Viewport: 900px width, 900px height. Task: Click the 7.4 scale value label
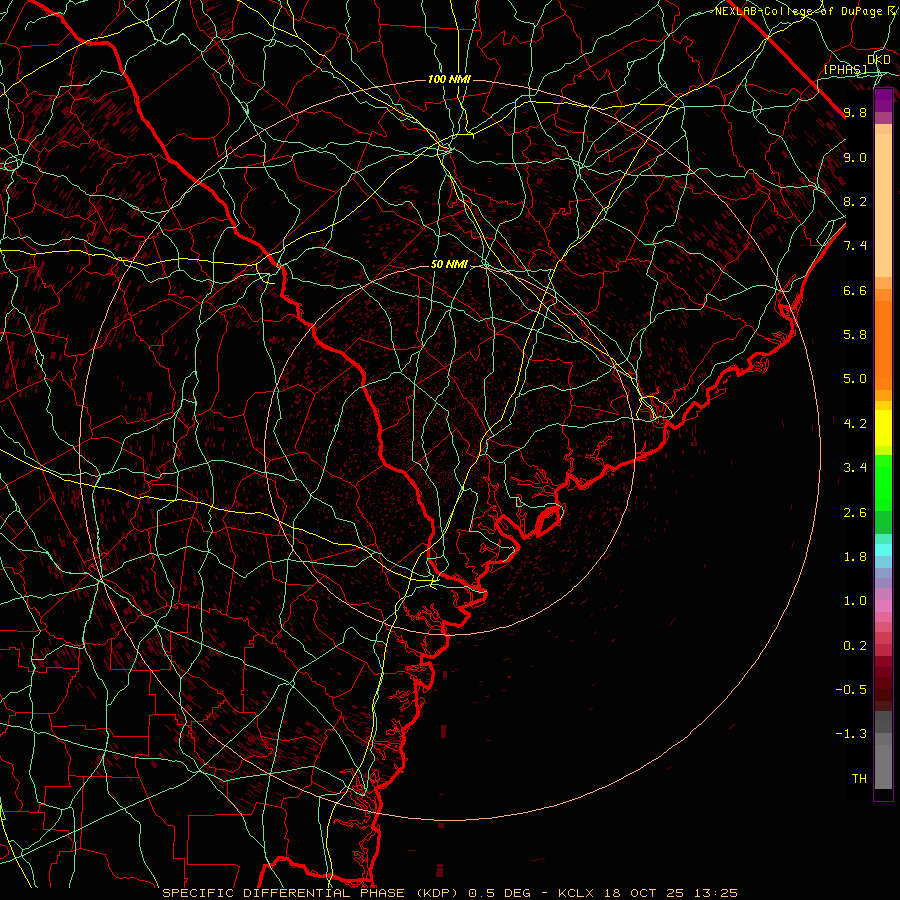click(x=855, y=246)
